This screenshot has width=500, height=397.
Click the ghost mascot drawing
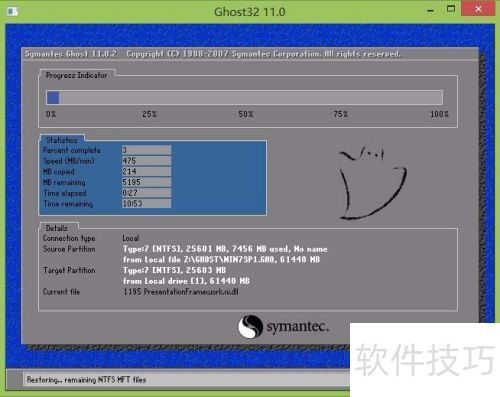[x=373, y=182]
